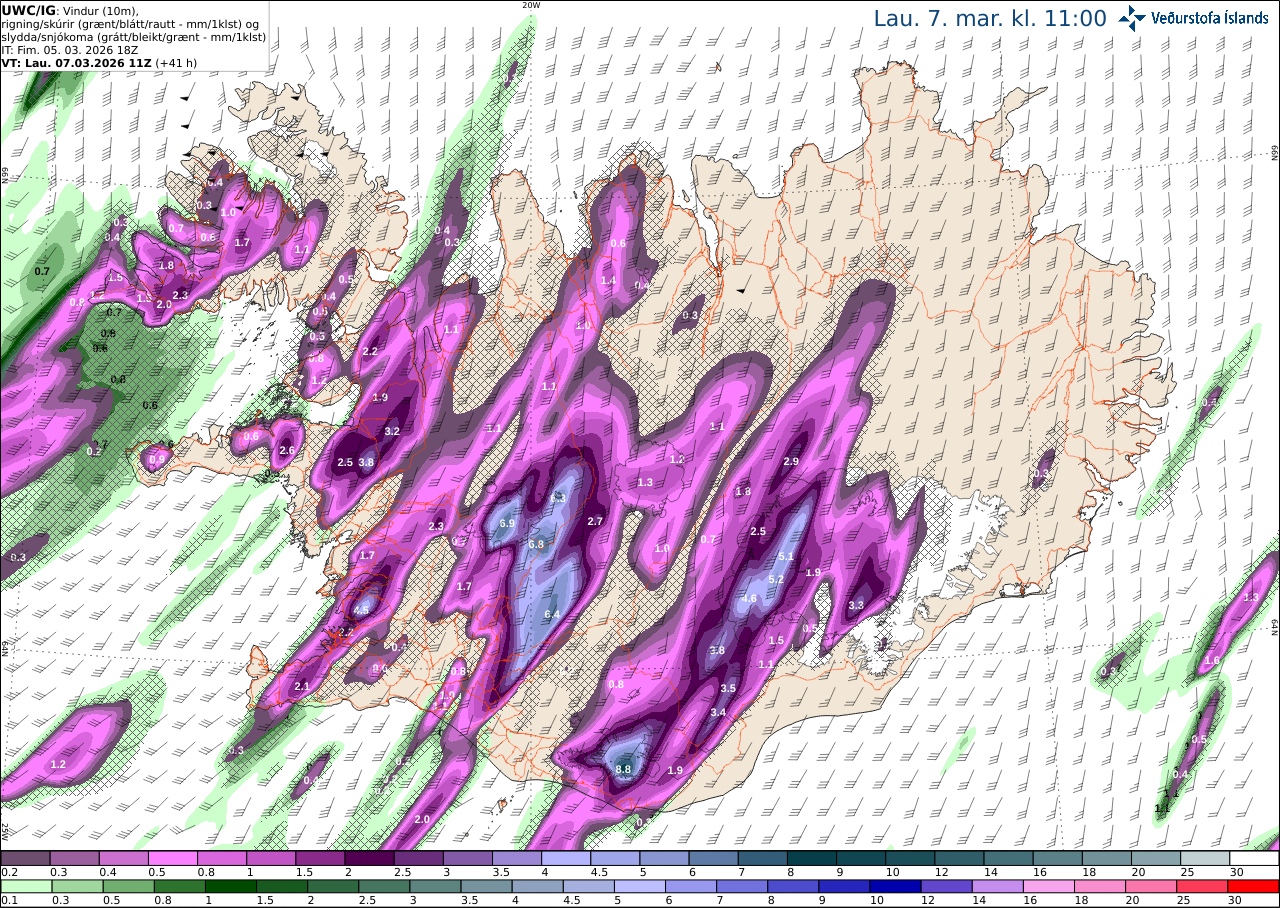
Task: Pick the darkest purple upper-row swatch starting at 2
Action: click(x=369, y=858)
